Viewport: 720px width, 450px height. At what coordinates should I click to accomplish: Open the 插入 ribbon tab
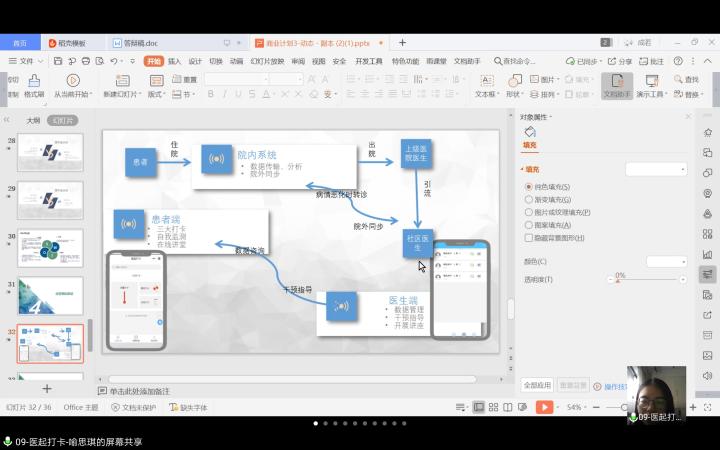pyautogui.click(x=174, y=61)
